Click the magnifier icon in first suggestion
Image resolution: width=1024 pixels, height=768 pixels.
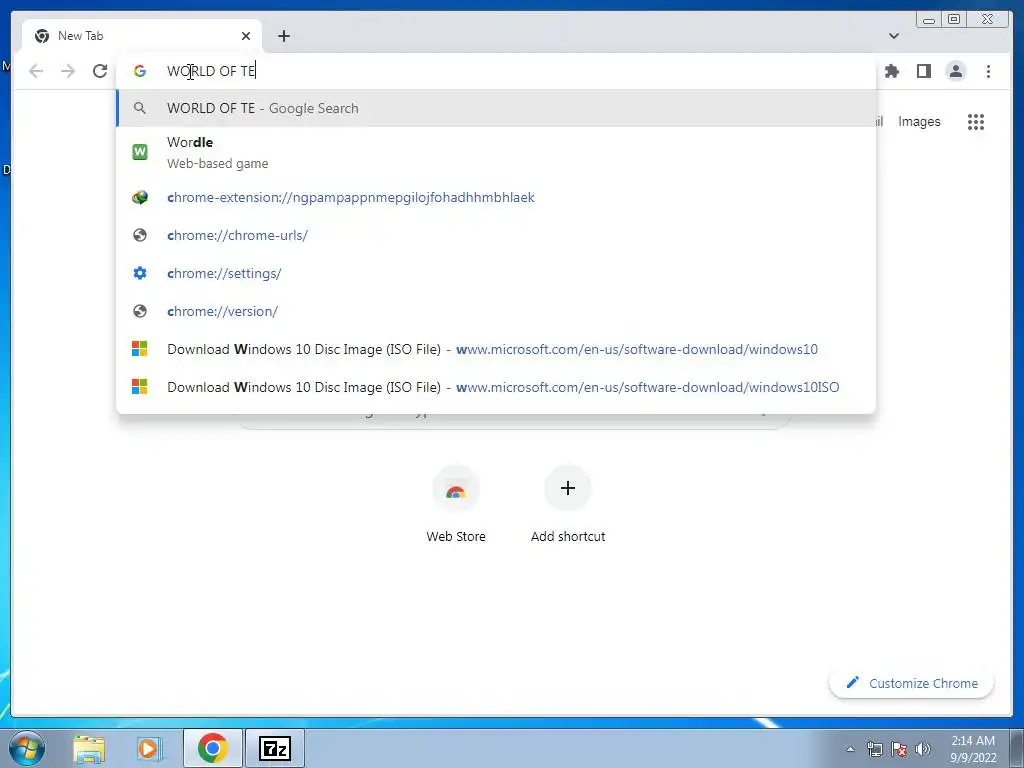coord(140,108)
